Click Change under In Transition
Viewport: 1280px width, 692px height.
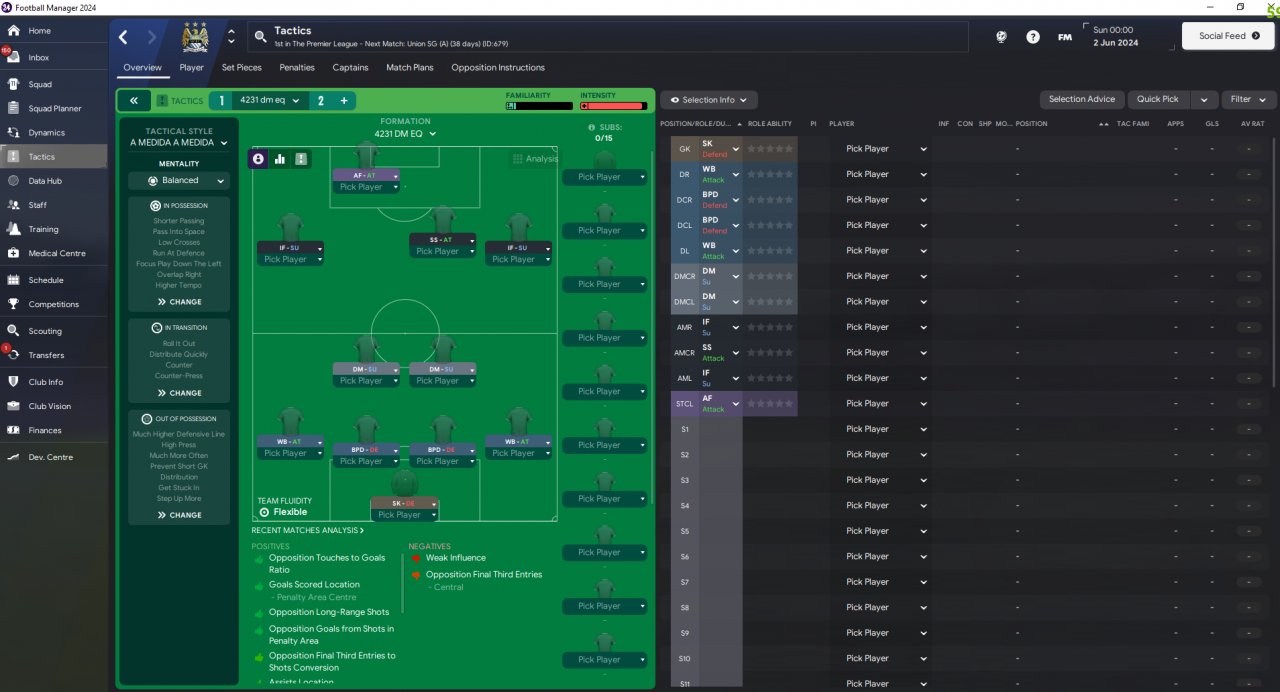179,393
